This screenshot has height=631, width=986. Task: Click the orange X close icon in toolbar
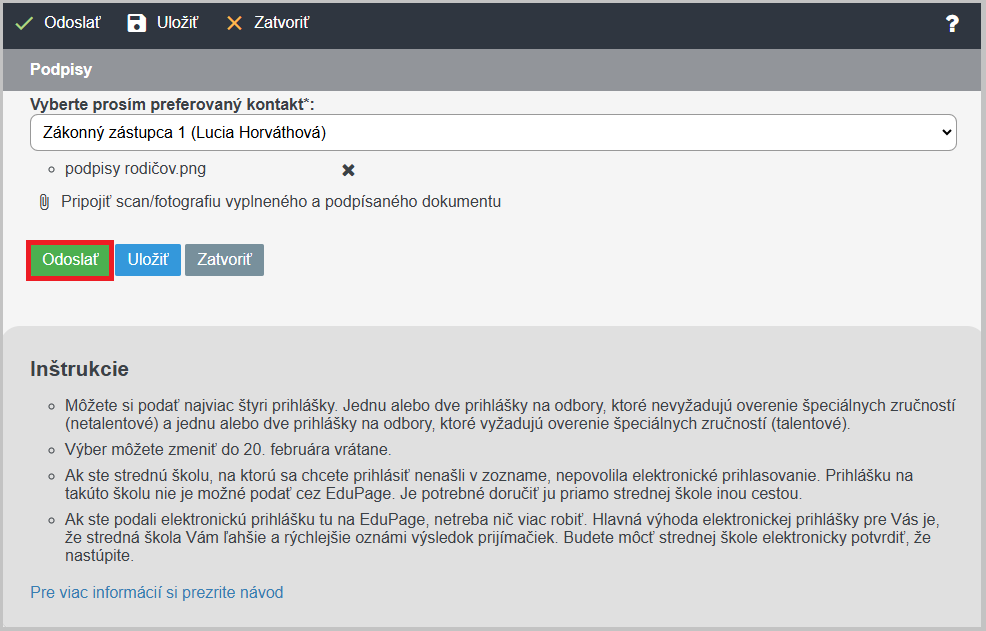click(234, 23)
